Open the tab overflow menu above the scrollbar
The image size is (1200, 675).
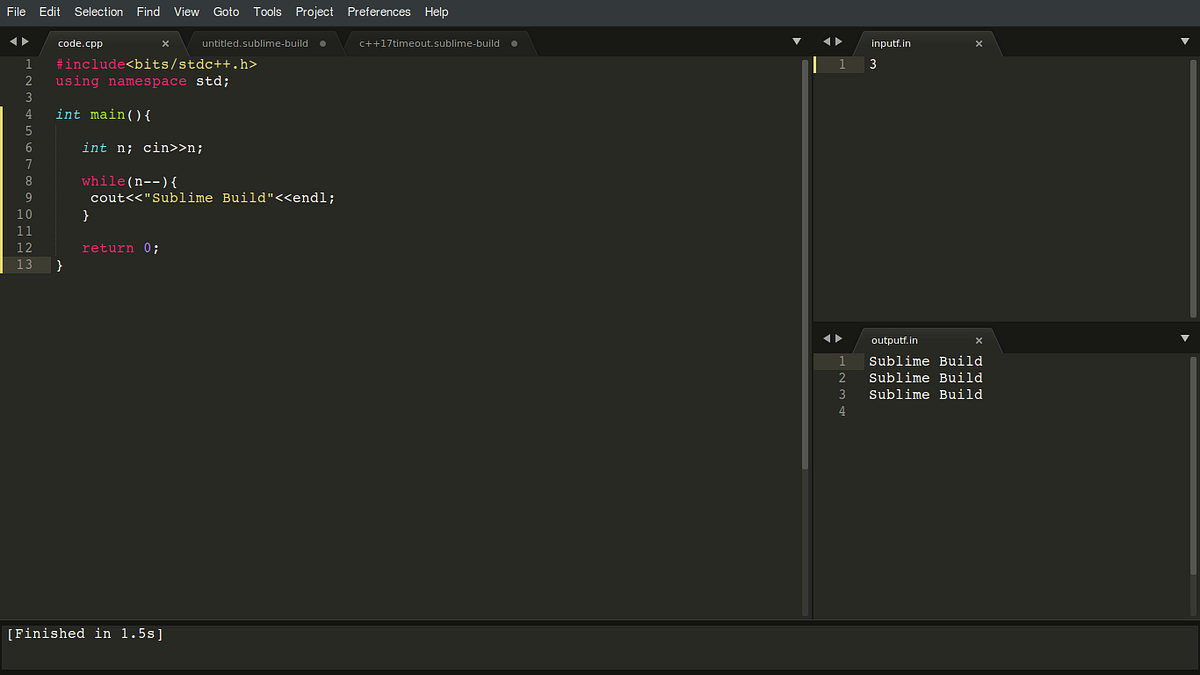coord(797,41)
